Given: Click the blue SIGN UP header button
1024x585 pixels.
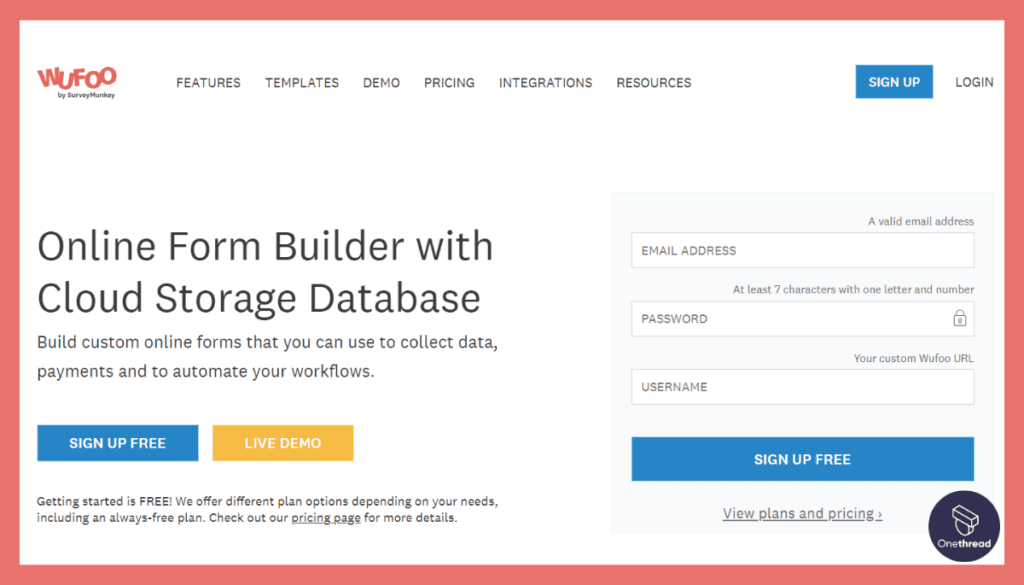Looking at the screenshot, I should point(894,82).
